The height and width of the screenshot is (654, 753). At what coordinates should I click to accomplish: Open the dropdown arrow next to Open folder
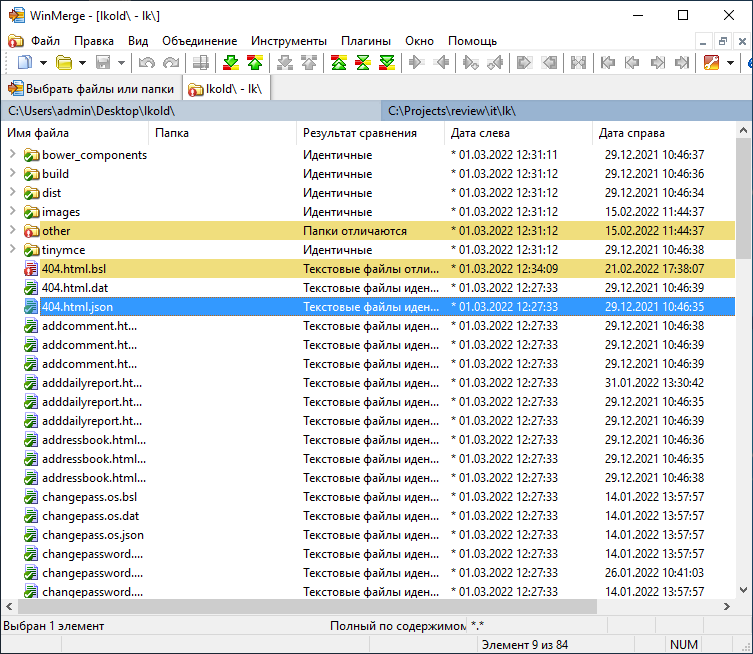tap(82, 63)
